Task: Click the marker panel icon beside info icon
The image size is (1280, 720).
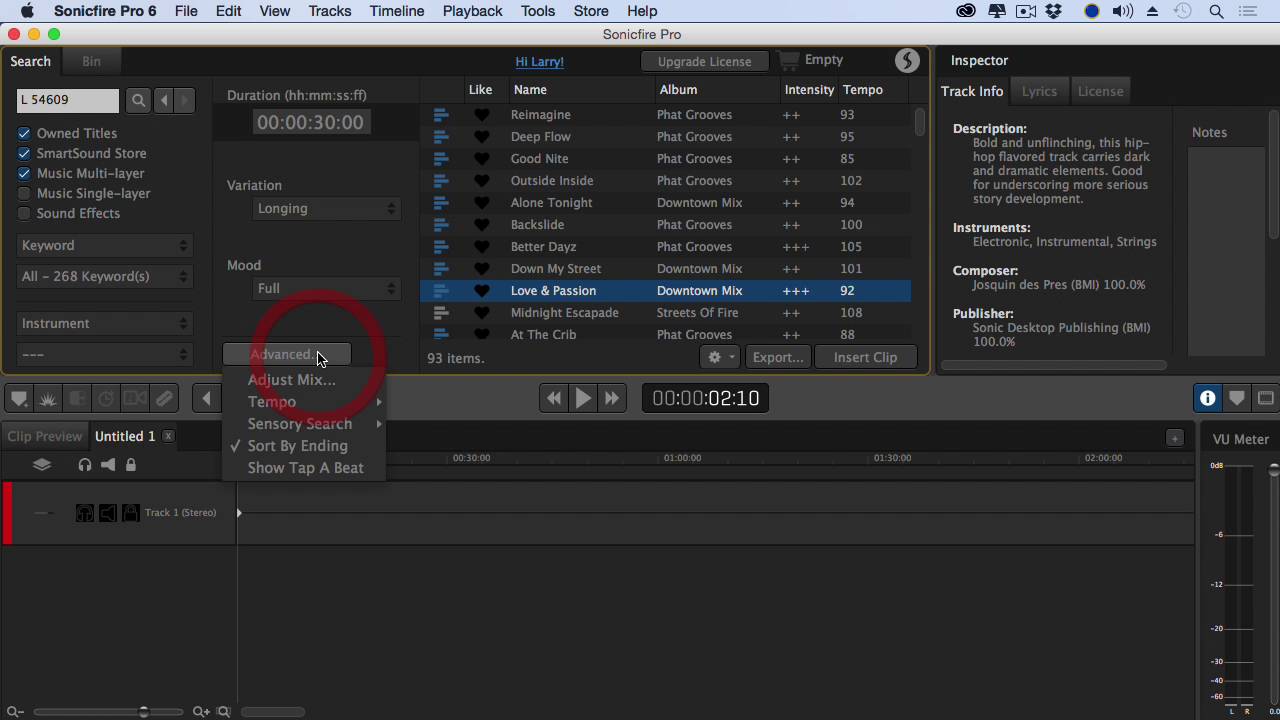Action: pos(1237,398)
